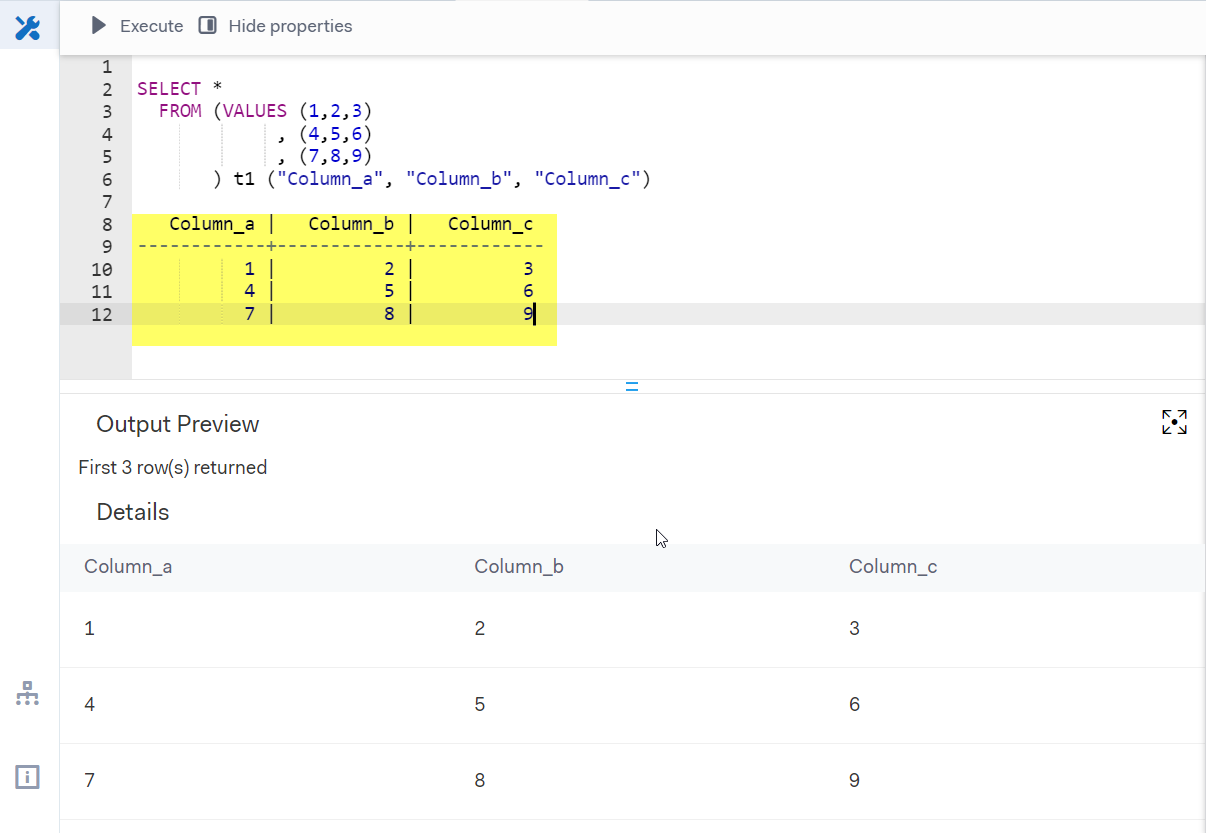This screenshot has height=833, width=1206.
Task: Click the (7,8,9) tuple in editor
Action: pos(335,156)
